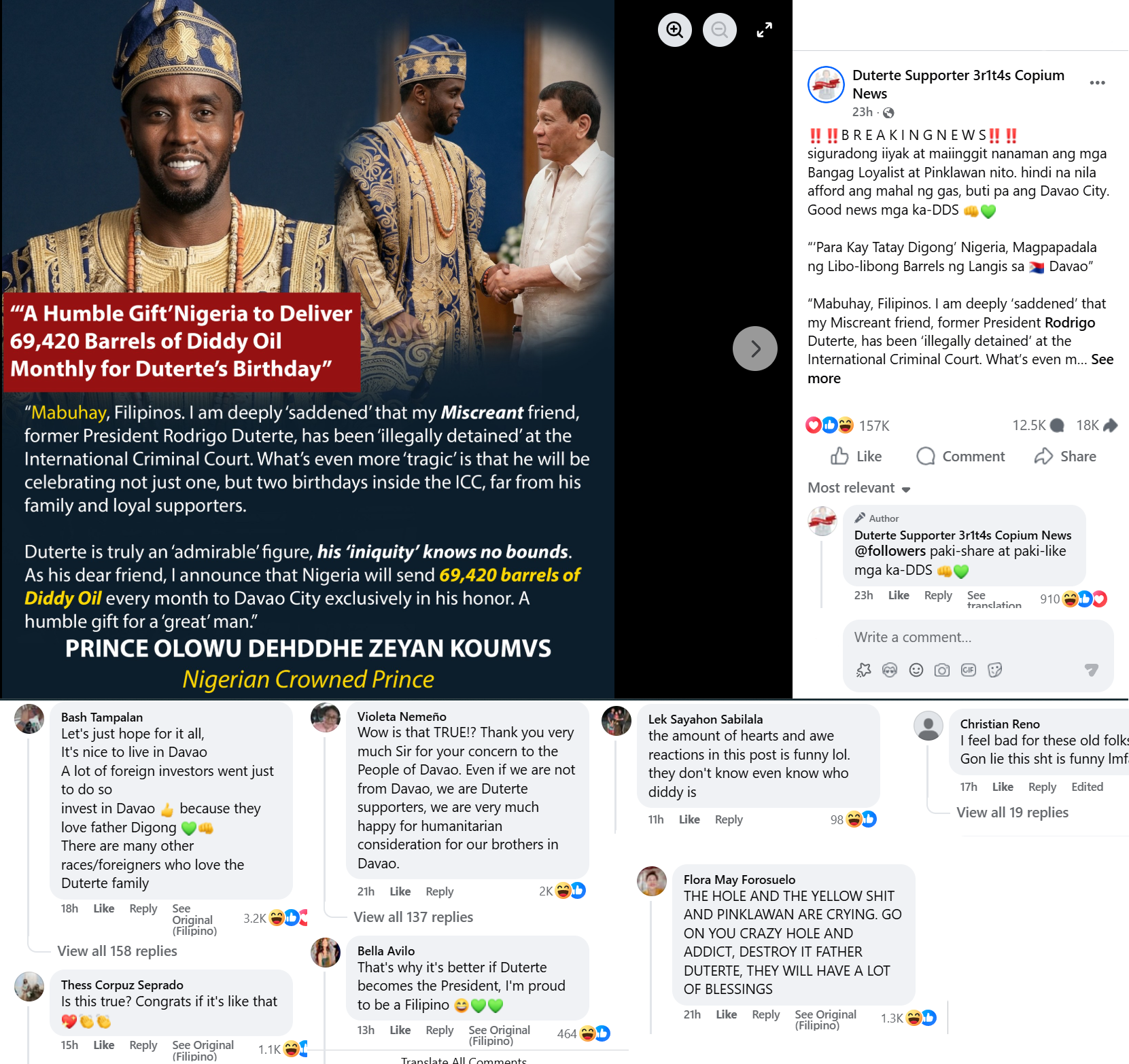Click the Comment button on the post
Image resolution: width=1129 pixels, height=1064 pixels.
[x=960, y=457]
